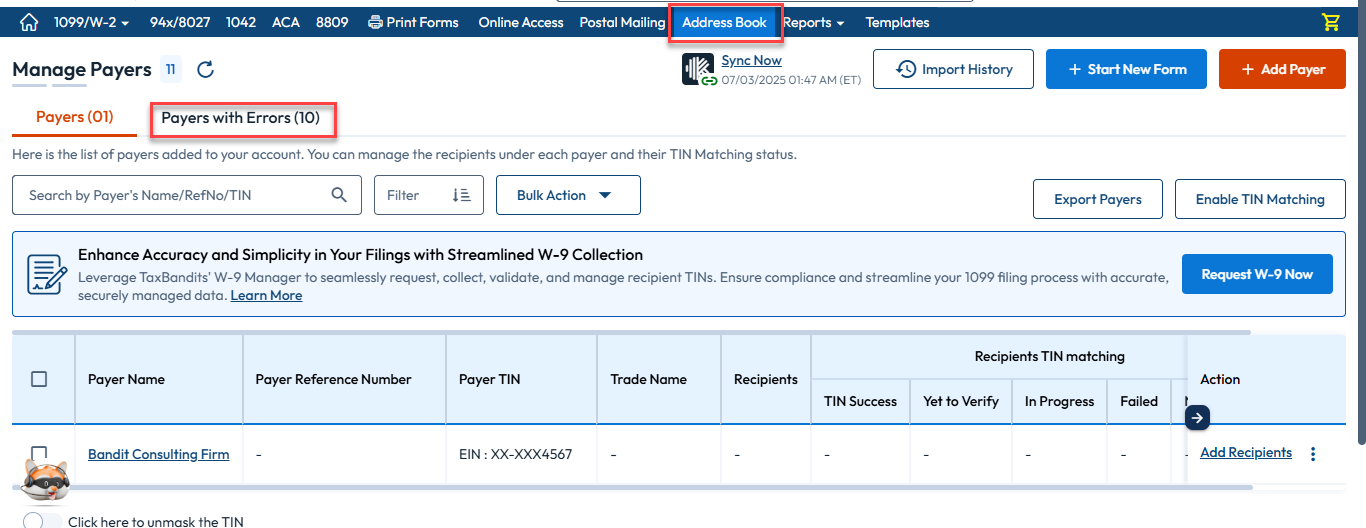Open the Bulk Action dropdown
The image size is (1366, 528).
(x=568, y=195)
